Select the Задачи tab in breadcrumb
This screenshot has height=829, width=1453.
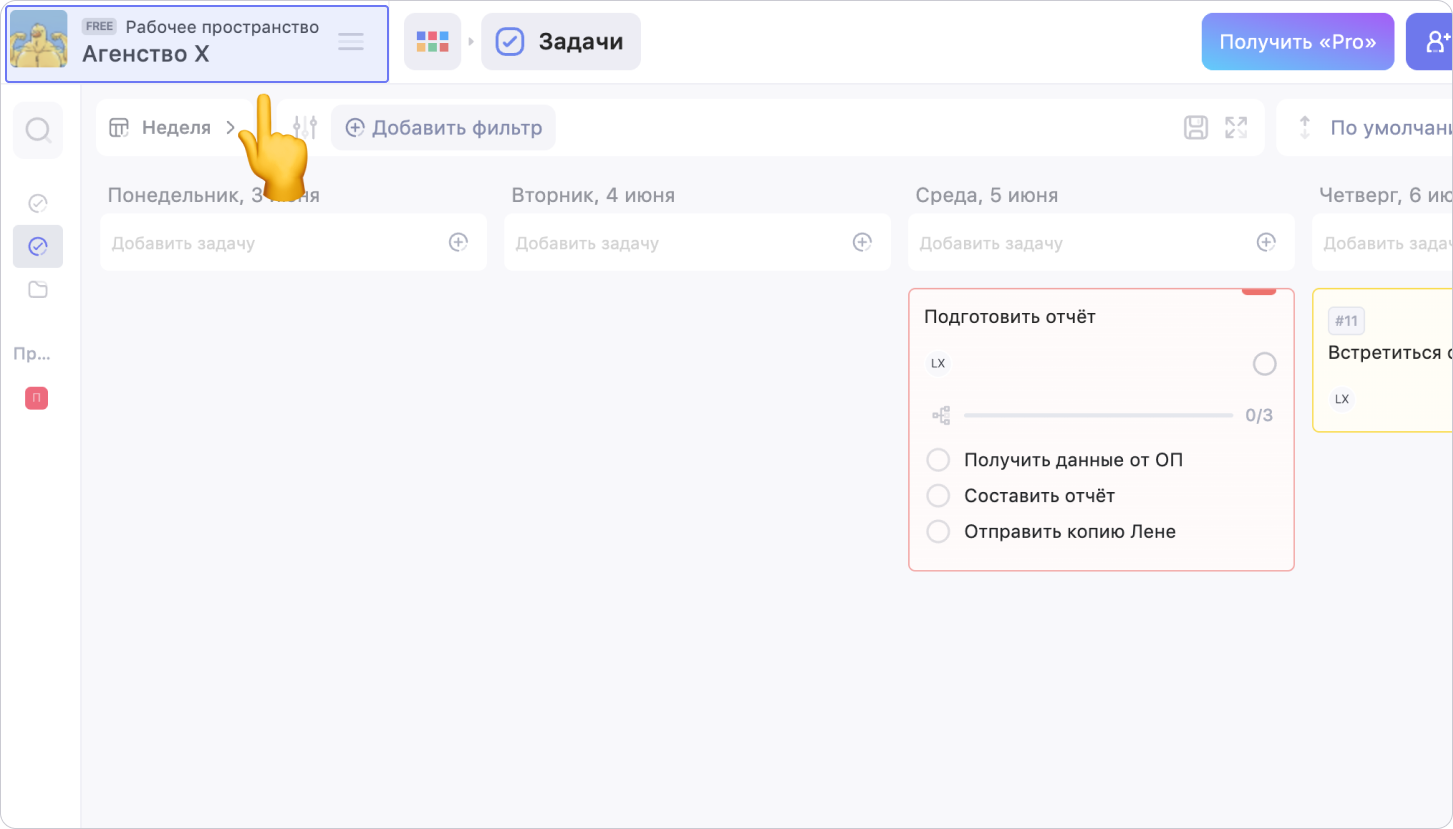(561, 42)
